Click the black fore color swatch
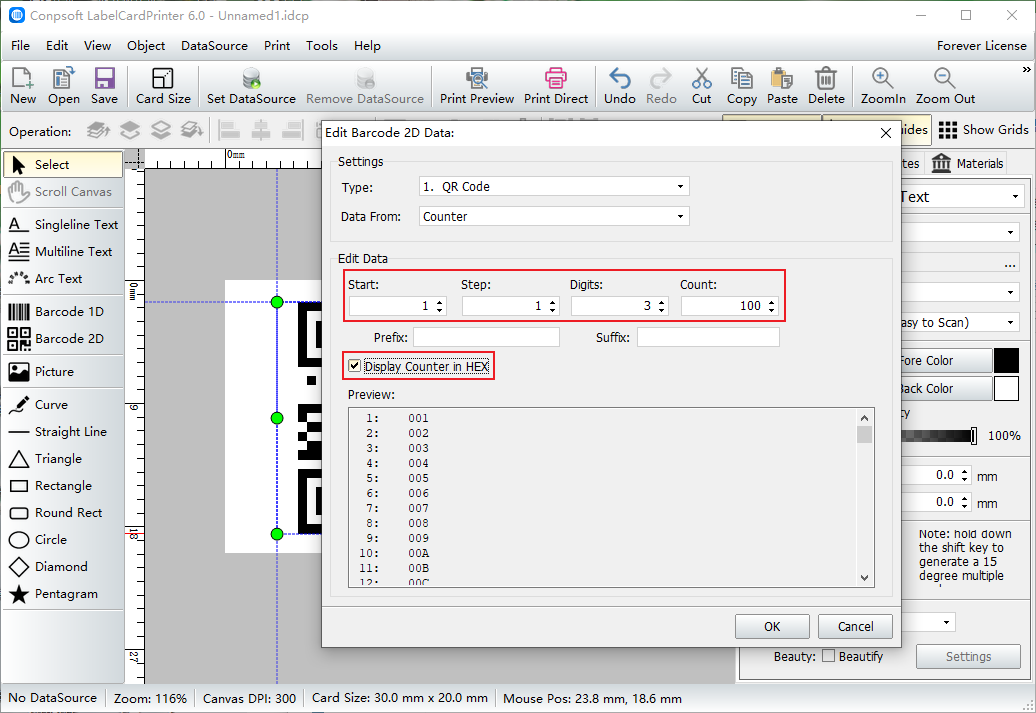This screenshot has width=1036, height=713. [x=1006, y=361]
